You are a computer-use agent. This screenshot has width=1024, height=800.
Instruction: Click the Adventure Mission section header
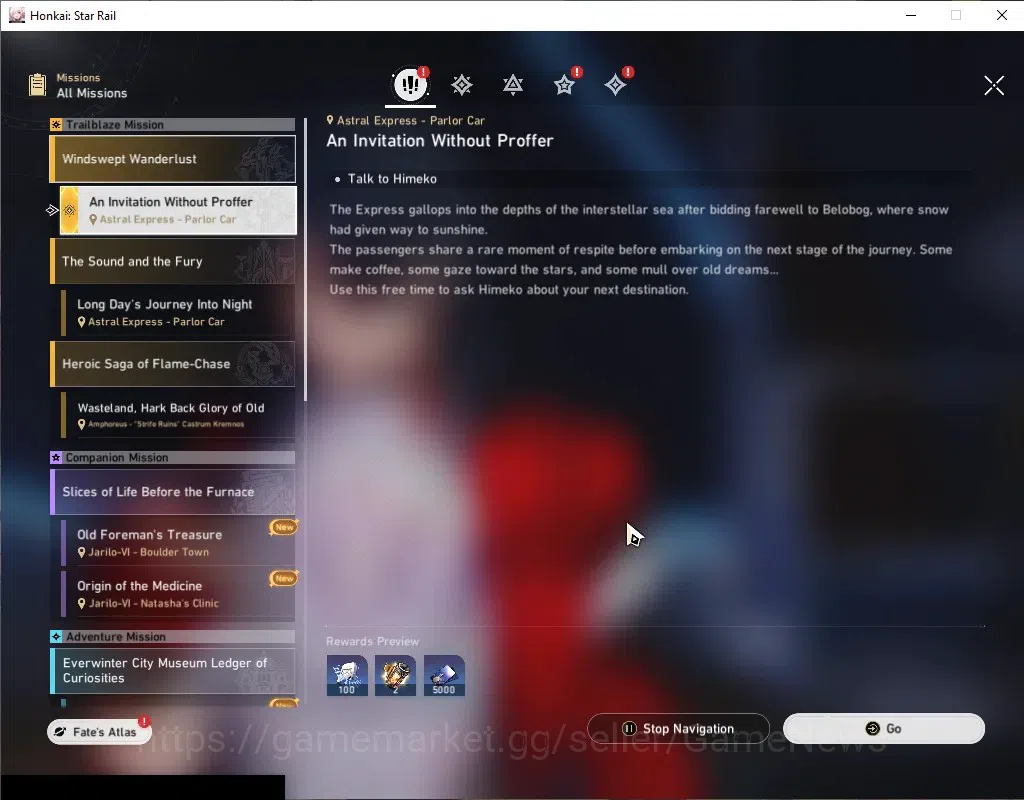click(173, 637)
